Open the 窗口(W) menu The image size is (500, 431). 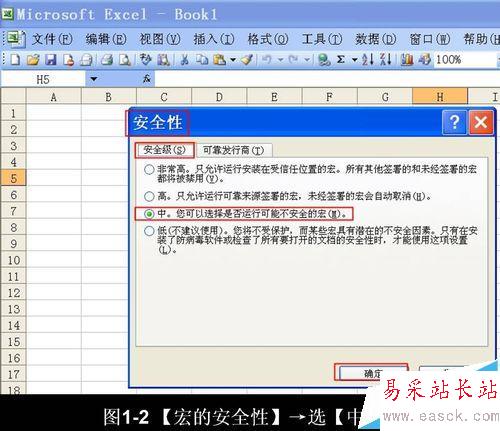430,39
